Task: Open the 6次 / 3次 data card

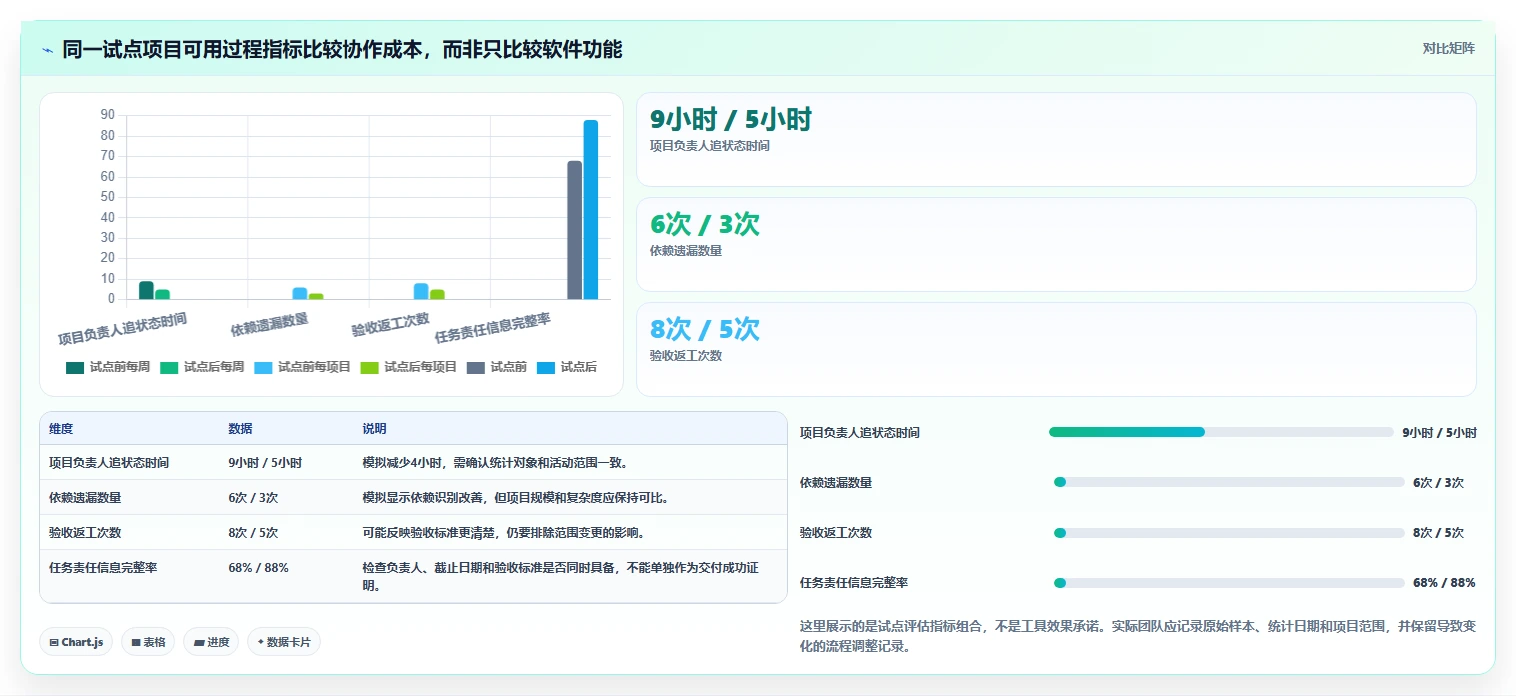Action: point(1056,244)
